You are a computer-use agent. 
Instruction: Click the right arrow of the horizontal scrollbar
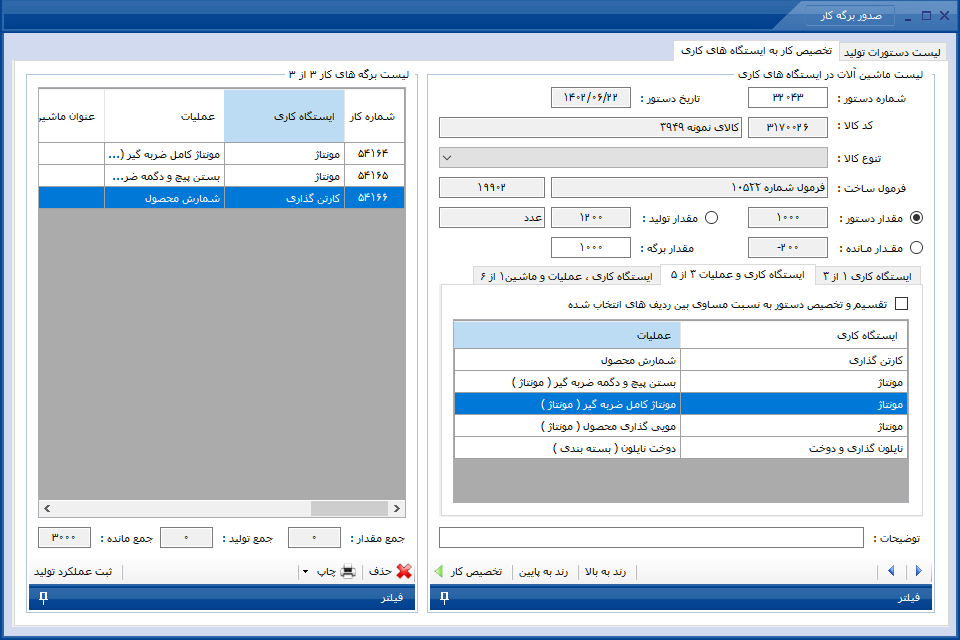point(397,508)
